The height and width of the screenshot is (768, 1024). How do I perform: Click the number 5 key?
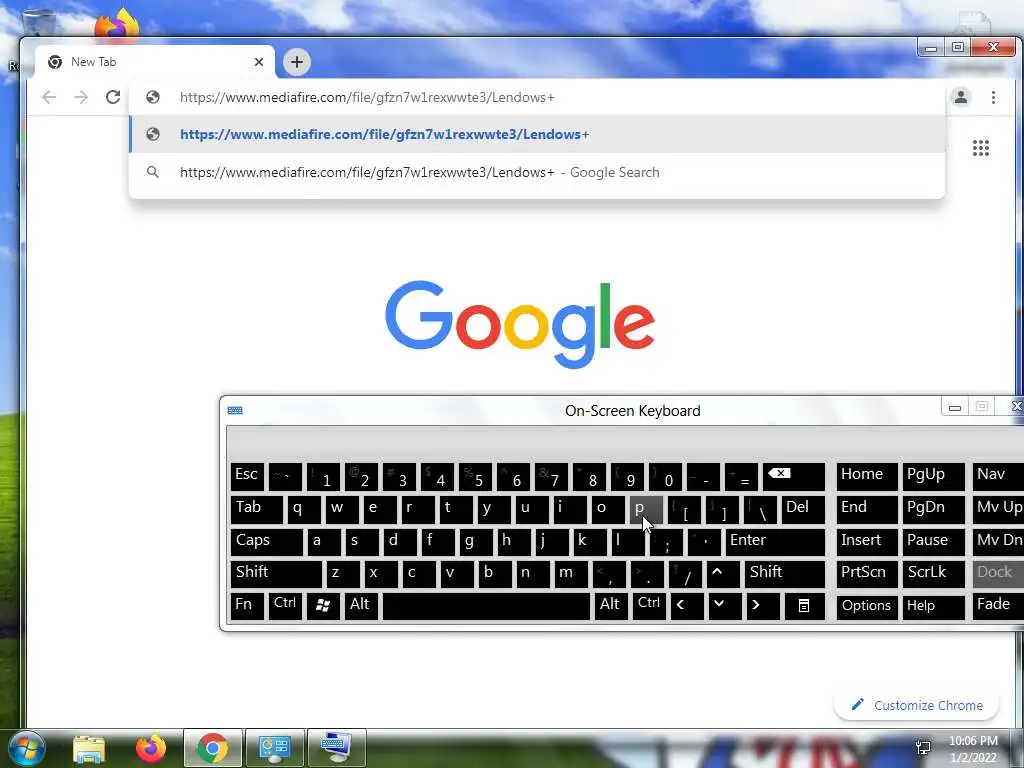click(x=475, y=477)
